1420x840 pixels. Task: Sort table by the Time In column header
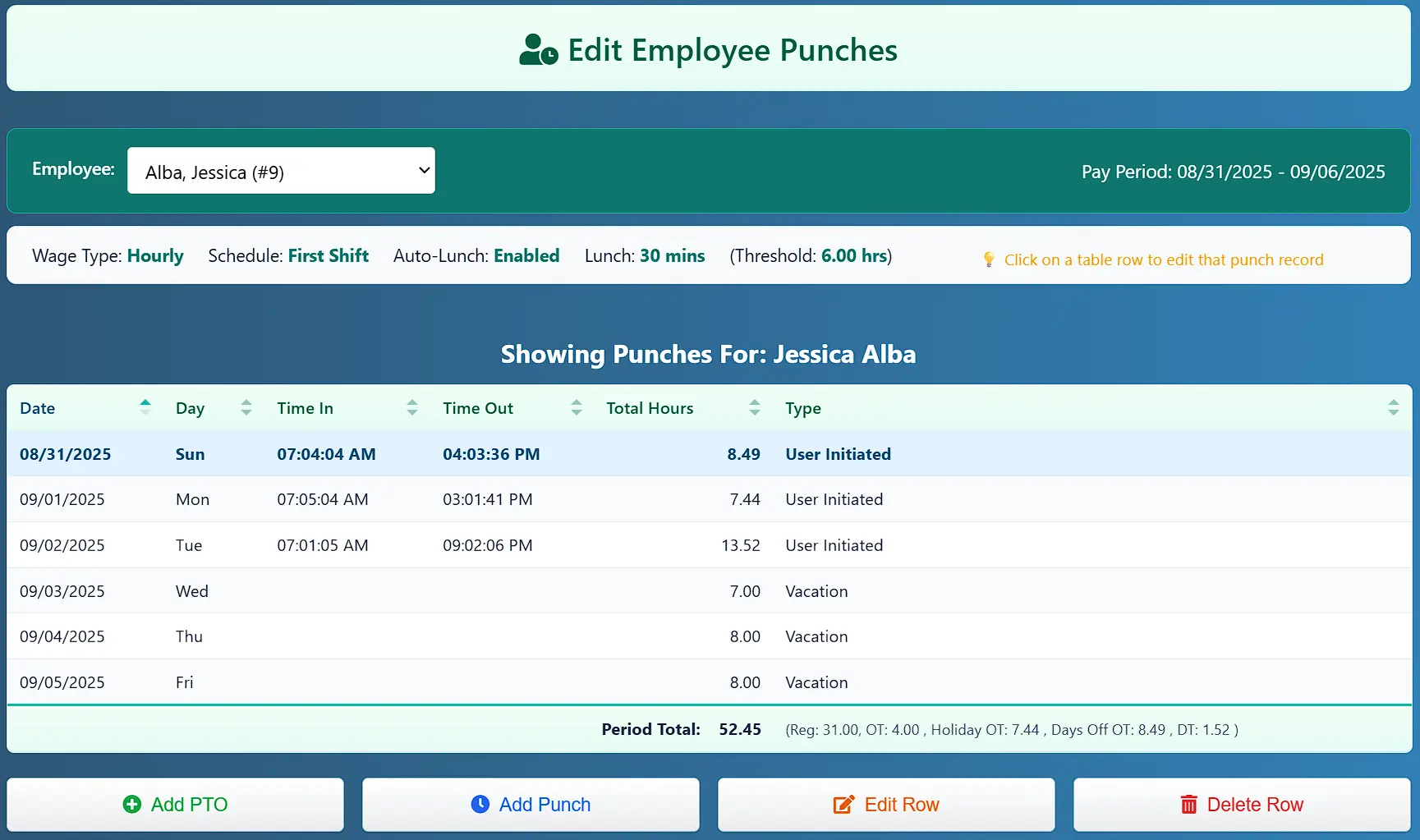[x=305, y=407]
